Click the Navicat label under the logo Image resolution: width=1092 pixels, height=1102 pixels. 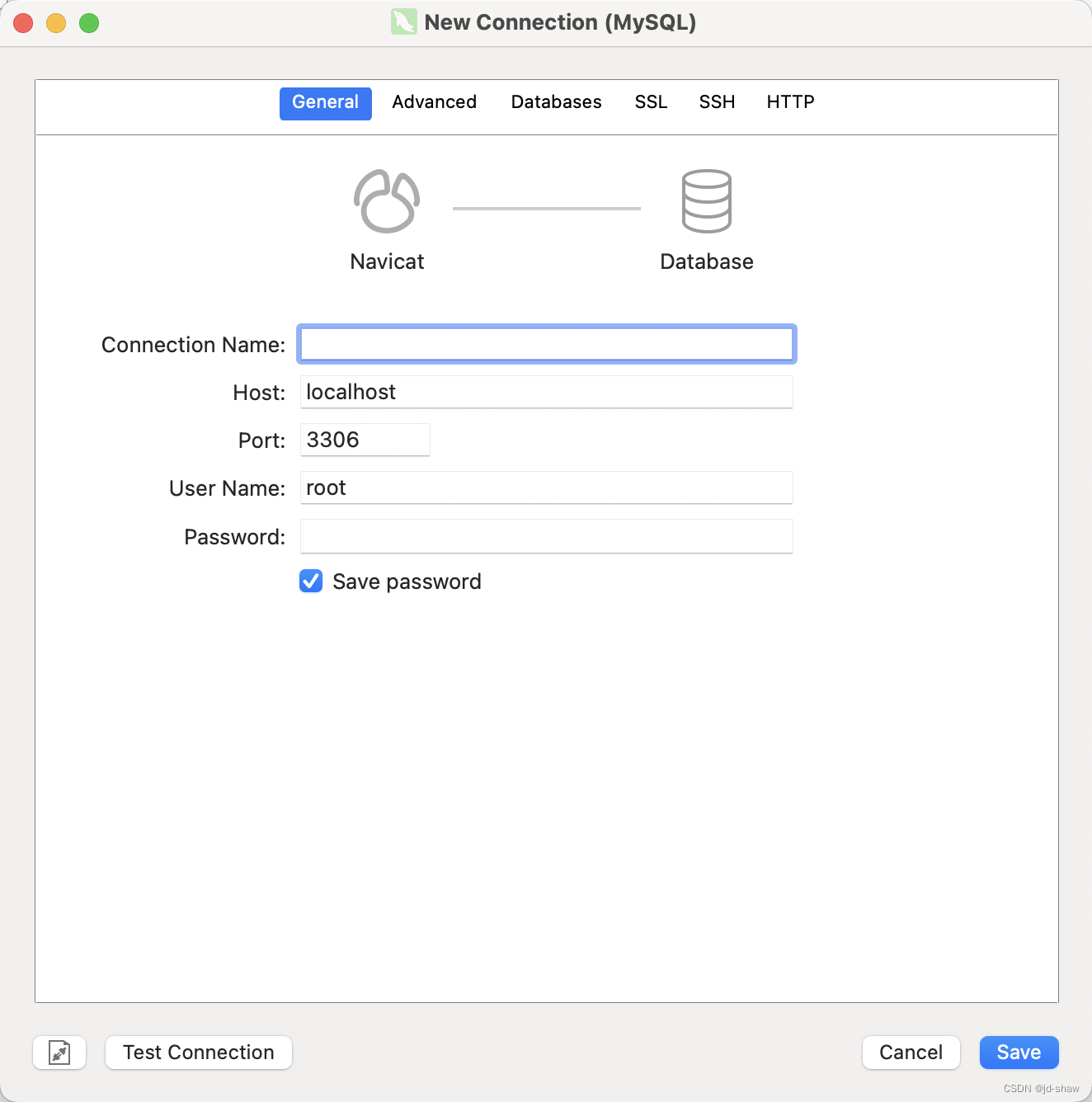click(x=387, y=261)
